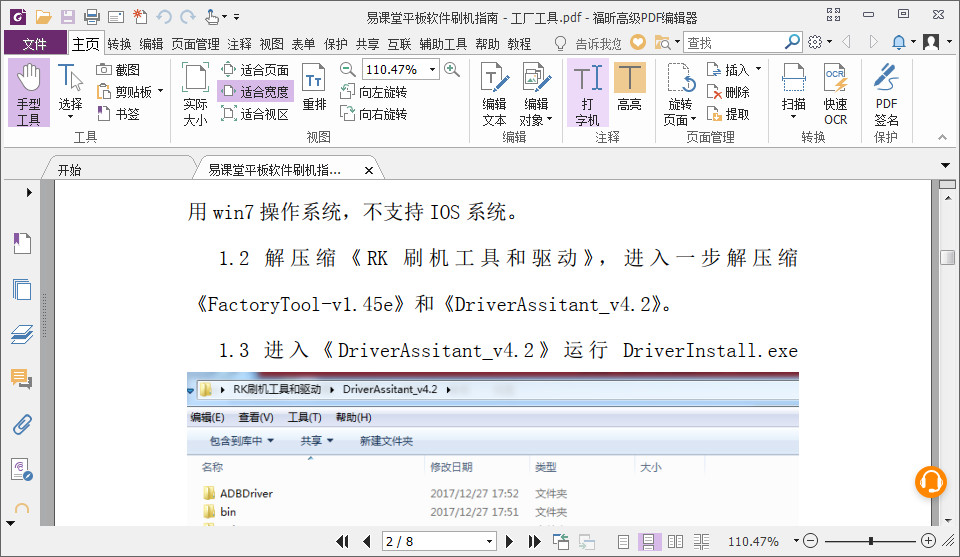
Task: Toggle Facing pages view in status bar
Action: coord(675,542)
